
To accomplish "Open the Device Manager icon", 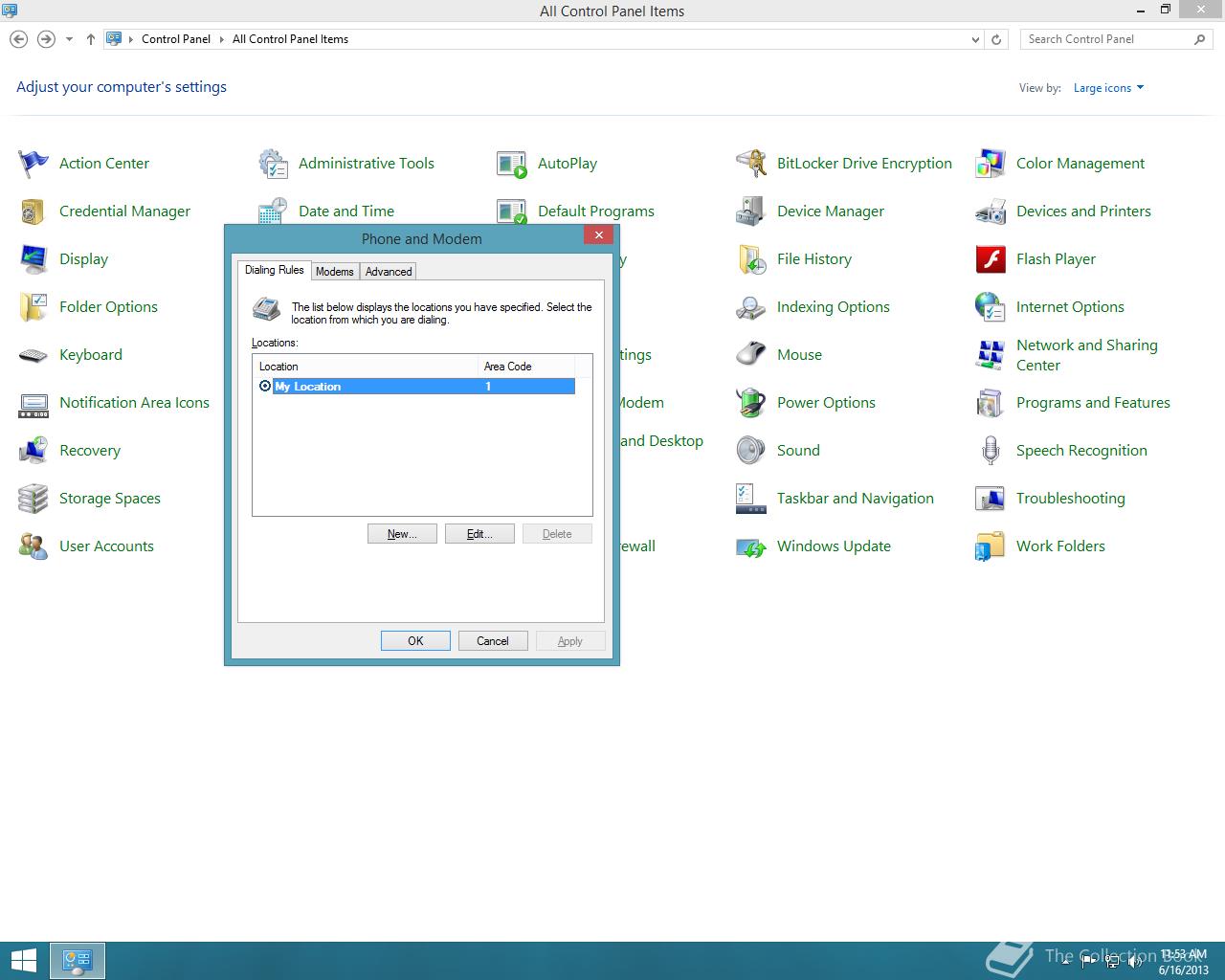I will tap(751, 212).
